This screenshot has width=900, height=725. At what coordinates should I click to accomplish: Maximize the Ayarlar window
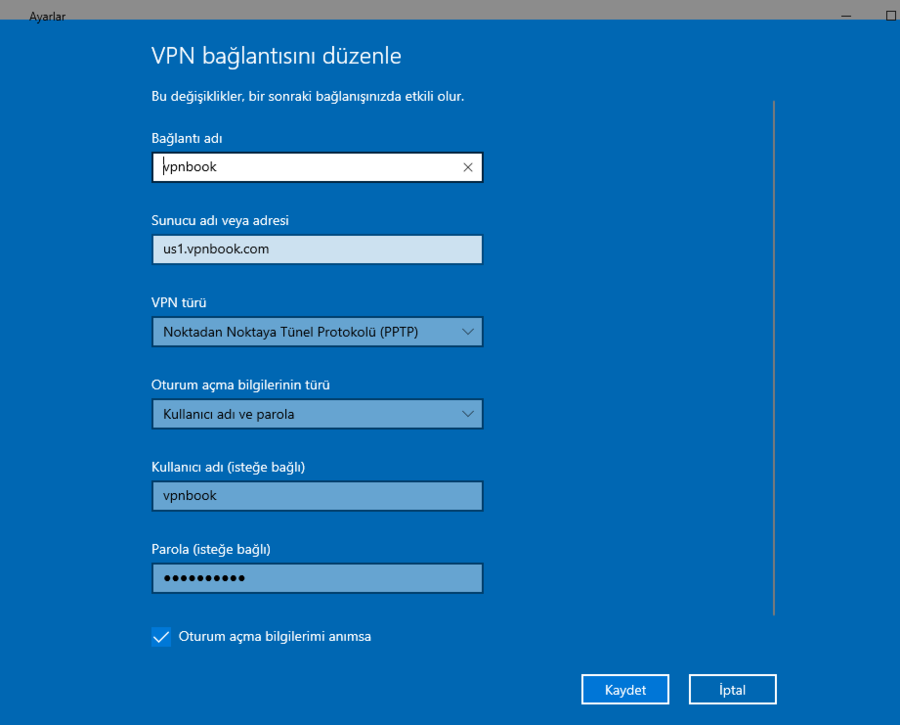(891, 16)
